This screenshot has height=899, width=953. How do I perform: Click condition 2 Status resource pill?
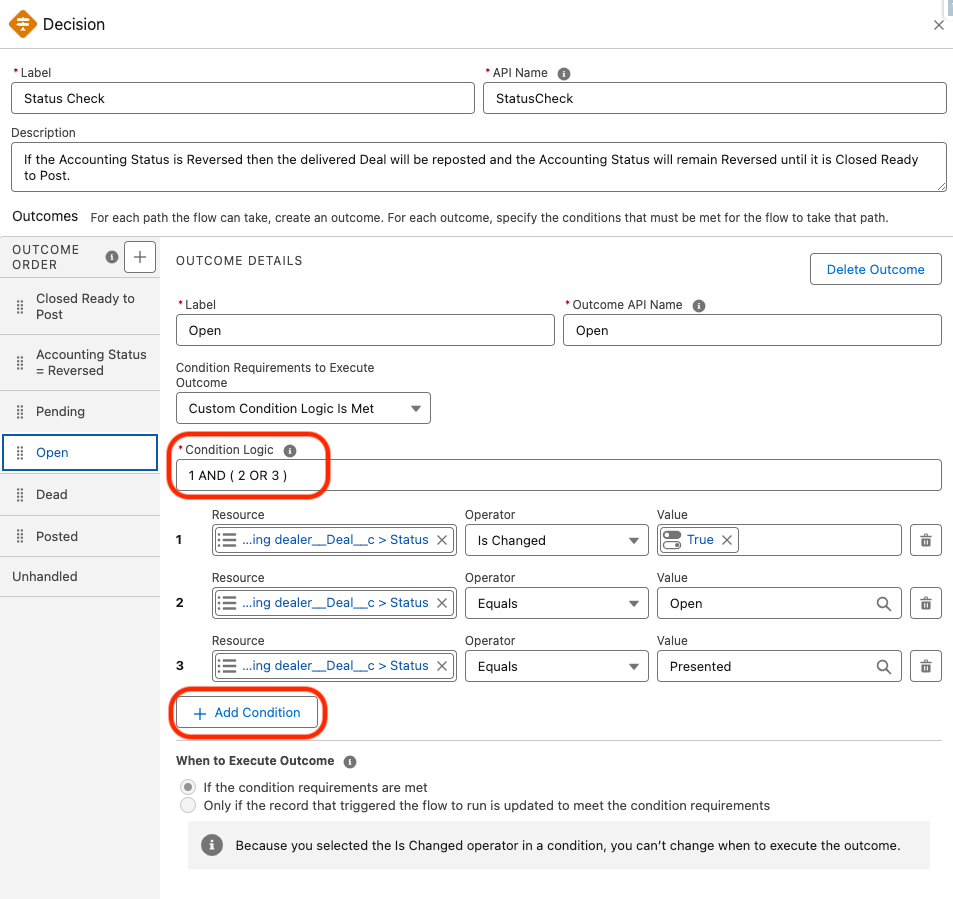coord(334,603)
